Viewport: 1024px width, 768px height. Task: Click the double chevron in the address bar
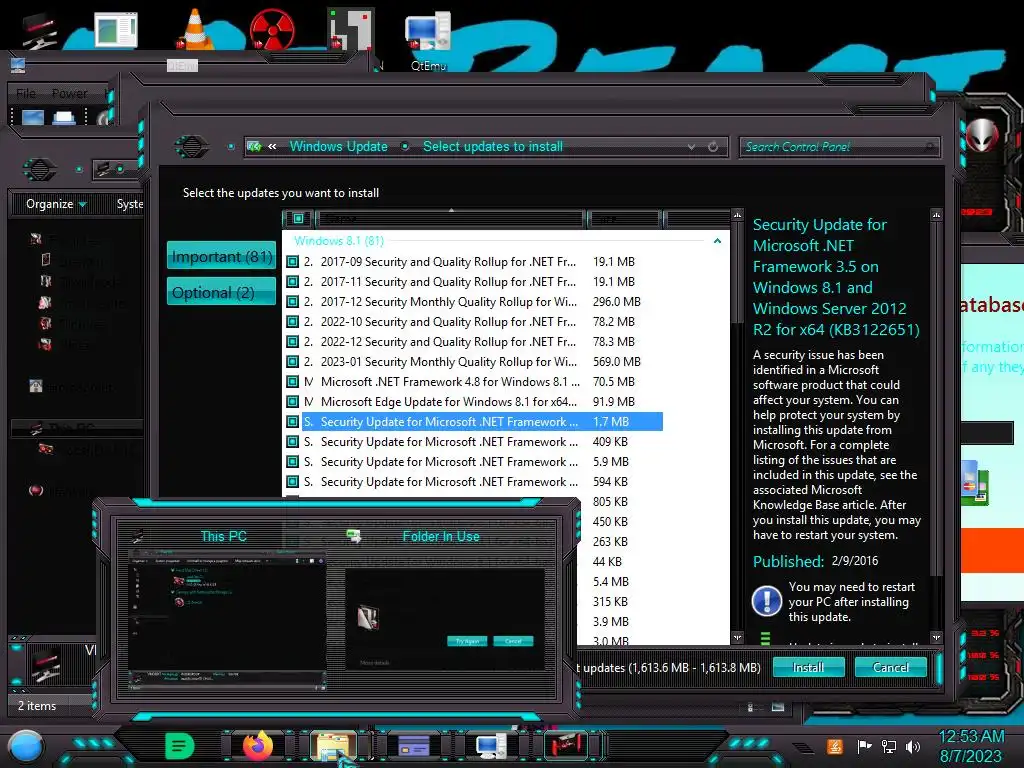(272, 147)
